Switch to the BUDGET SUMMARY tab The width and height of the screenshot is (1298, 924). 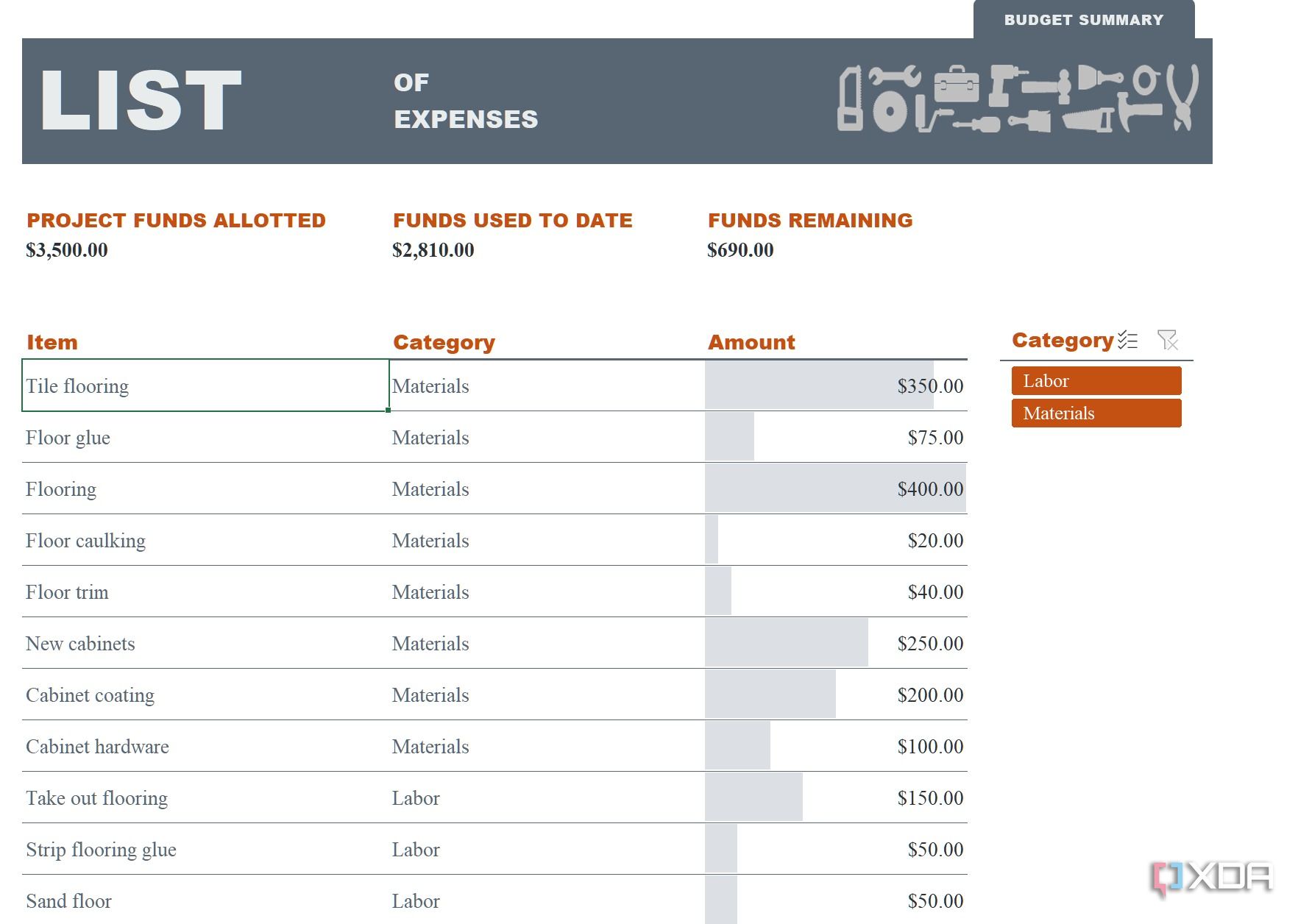point(1084,20)
